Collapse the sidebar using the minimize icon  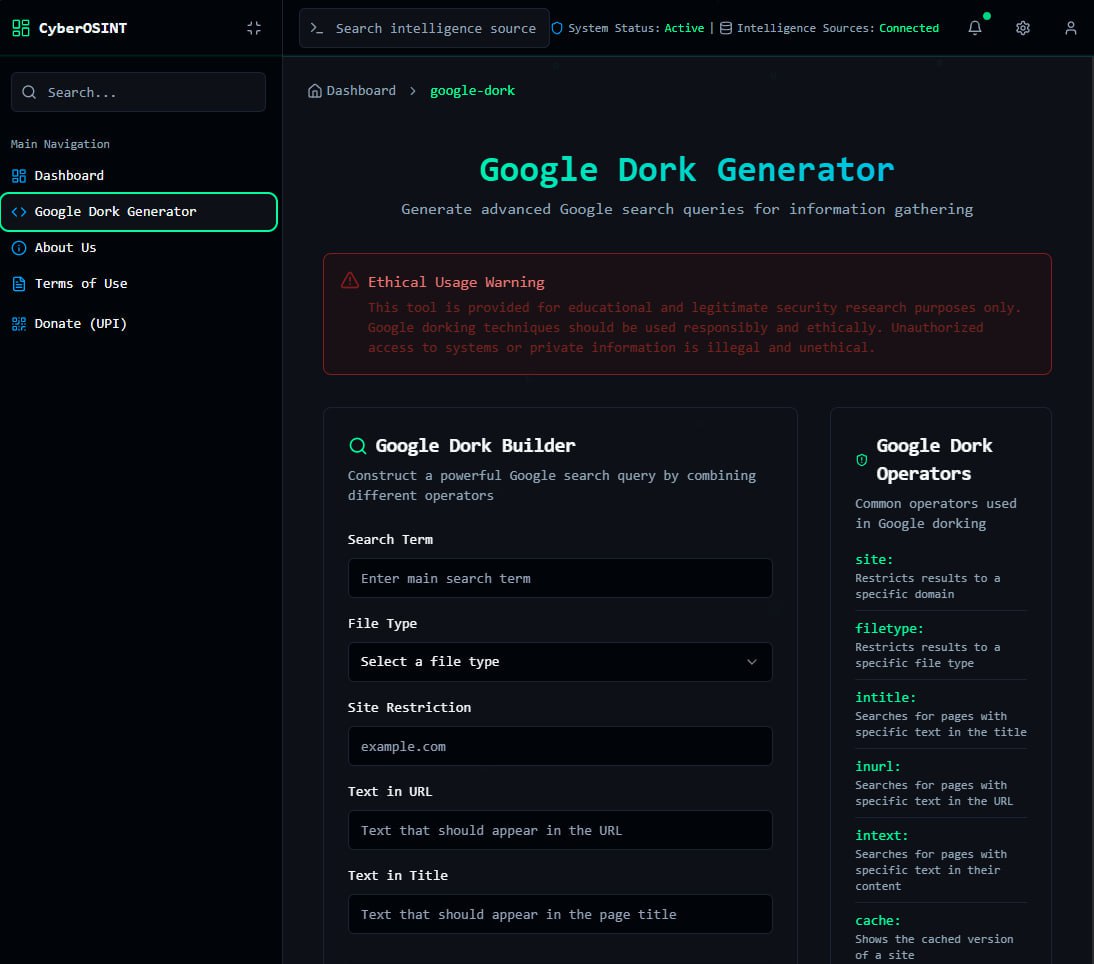coord(254,28)
